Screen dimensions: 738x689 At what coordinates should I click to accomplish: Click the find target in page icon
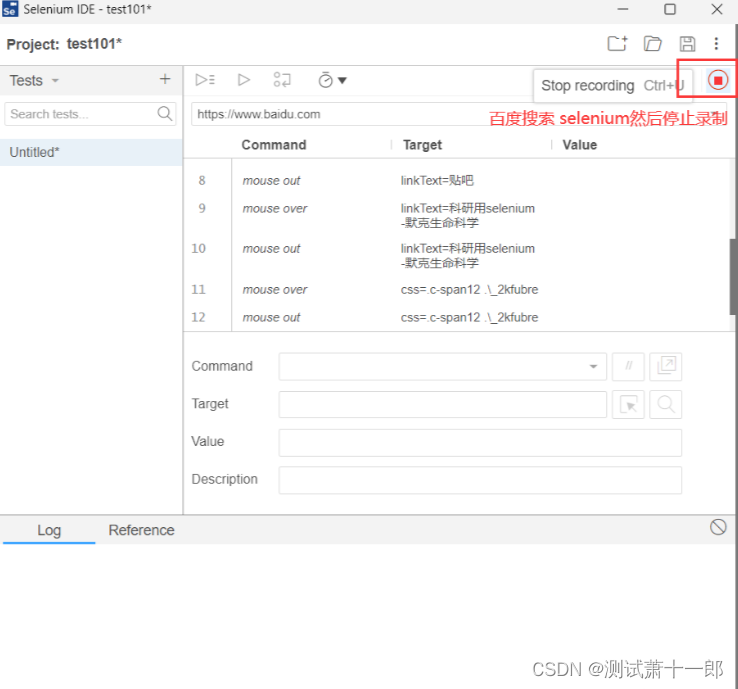(x=666, y=404)
